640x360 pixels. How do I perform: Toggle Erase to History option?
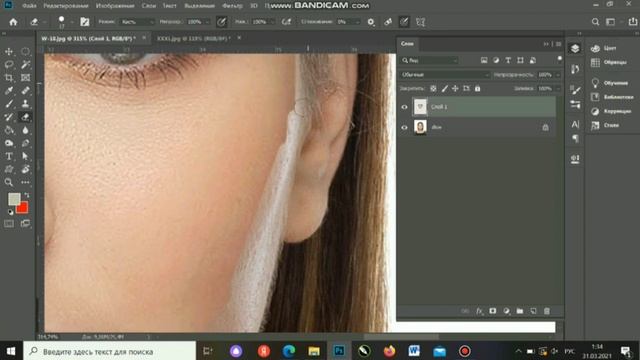click(388, 22)
